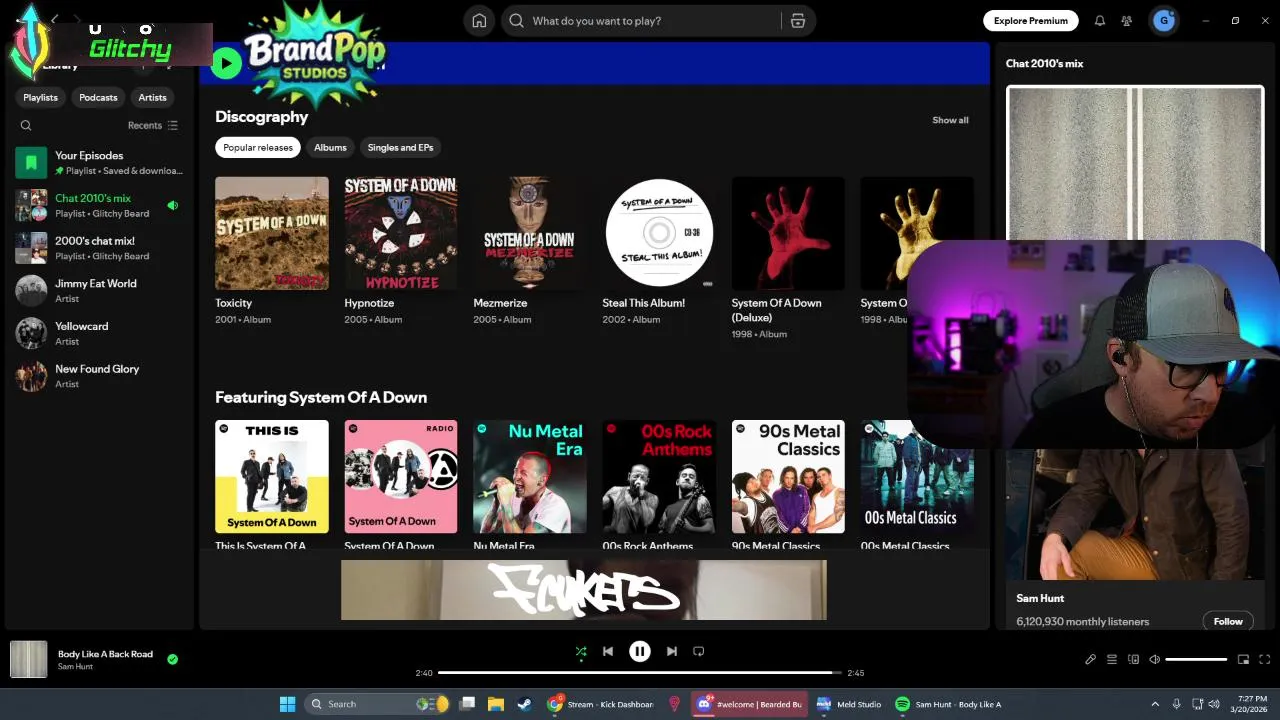1280x720 pixels.
Task: Open File Explorer from the taskbar
Action: 495,704
